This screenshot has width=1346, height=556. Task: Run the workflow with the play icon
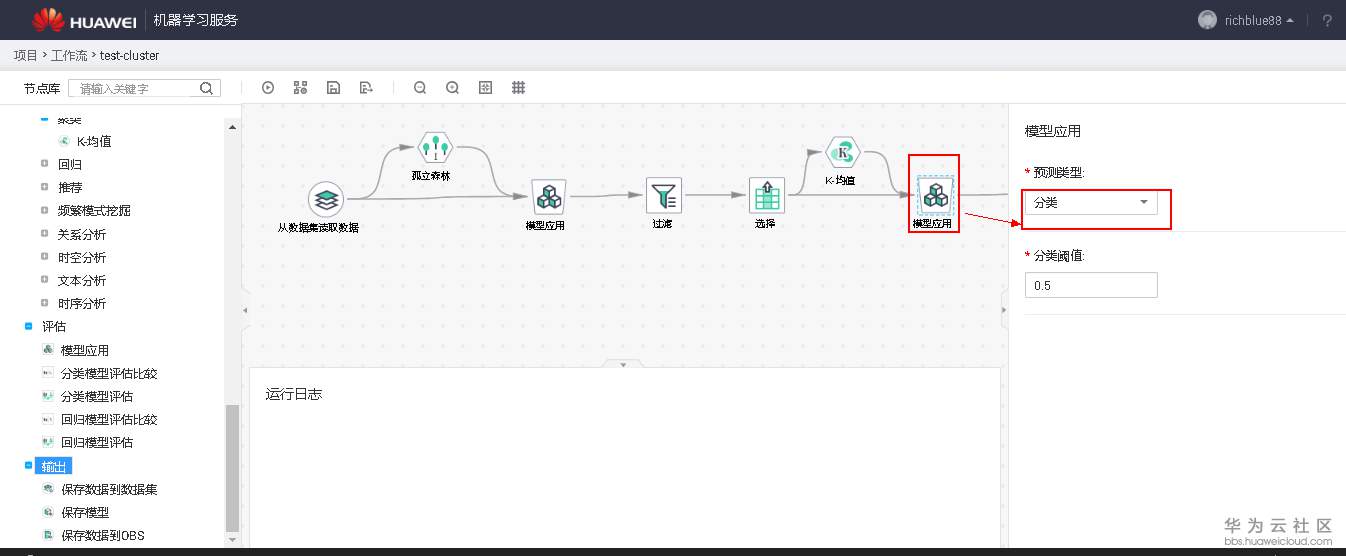tap(268, 88)
